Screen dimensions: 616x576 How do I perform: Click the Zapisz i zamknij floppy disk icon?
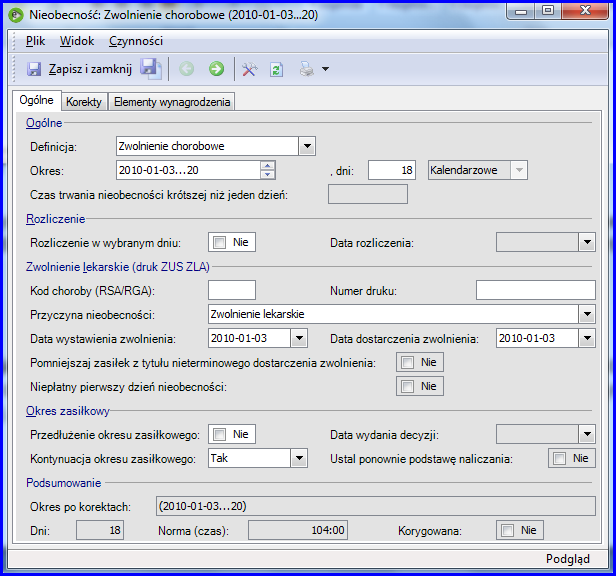[34, 69]
